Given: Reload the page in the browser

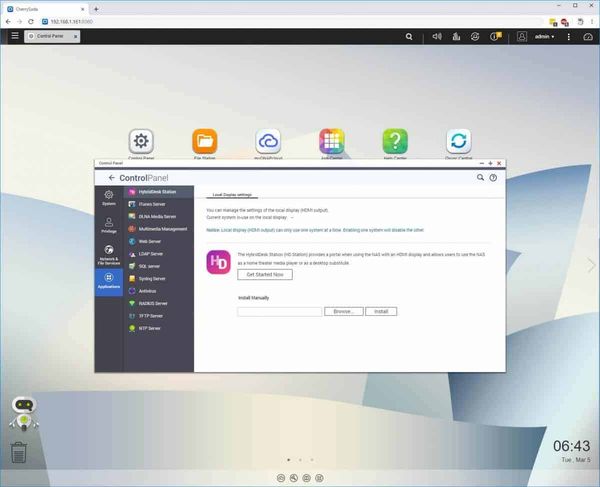Looking at the screenshot, I should tap(31, 22).
